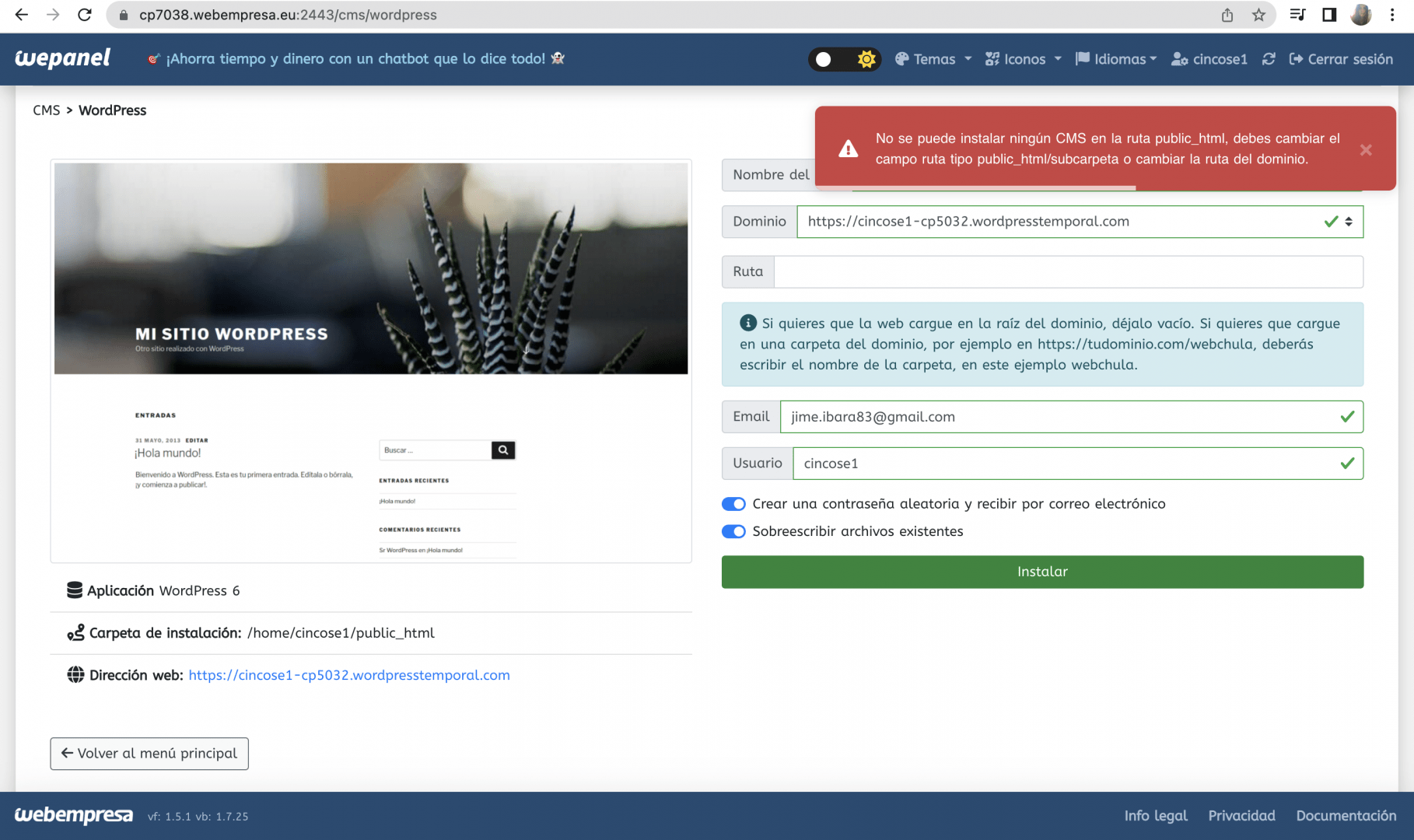Click the chatbot promo message link
Screen dimensions: 1414x840
coord(356,59)
